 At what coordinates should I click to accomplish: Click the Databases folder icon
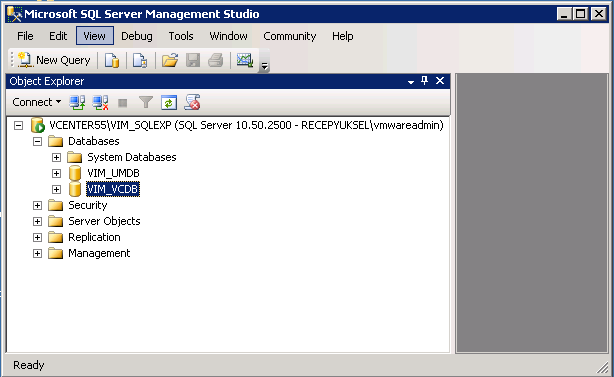click(x=56, y=141)
